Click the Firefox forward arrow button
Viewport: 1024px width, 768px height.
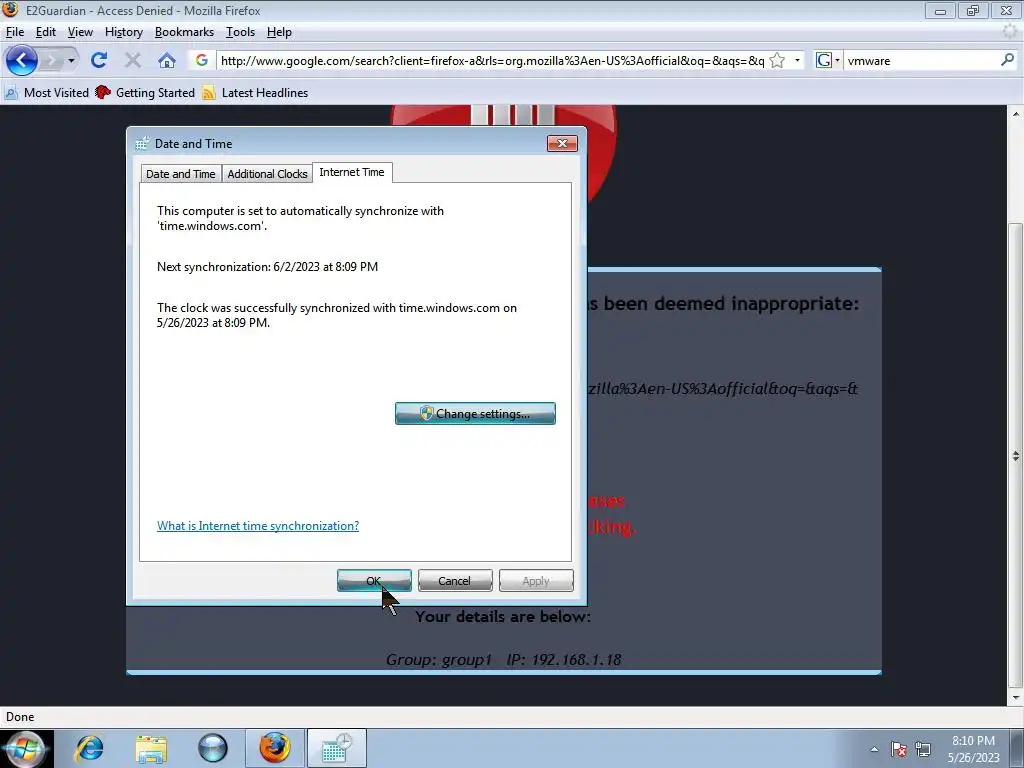[x=51, y=61]
